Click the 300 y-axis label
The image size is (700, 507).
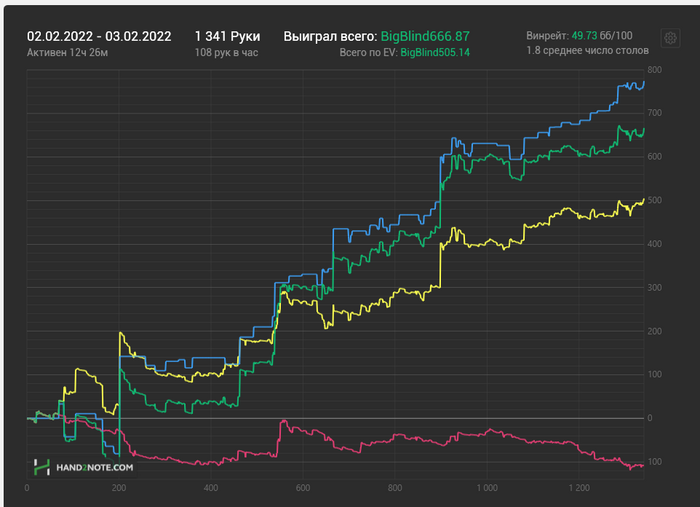click(x=654, y=288)
